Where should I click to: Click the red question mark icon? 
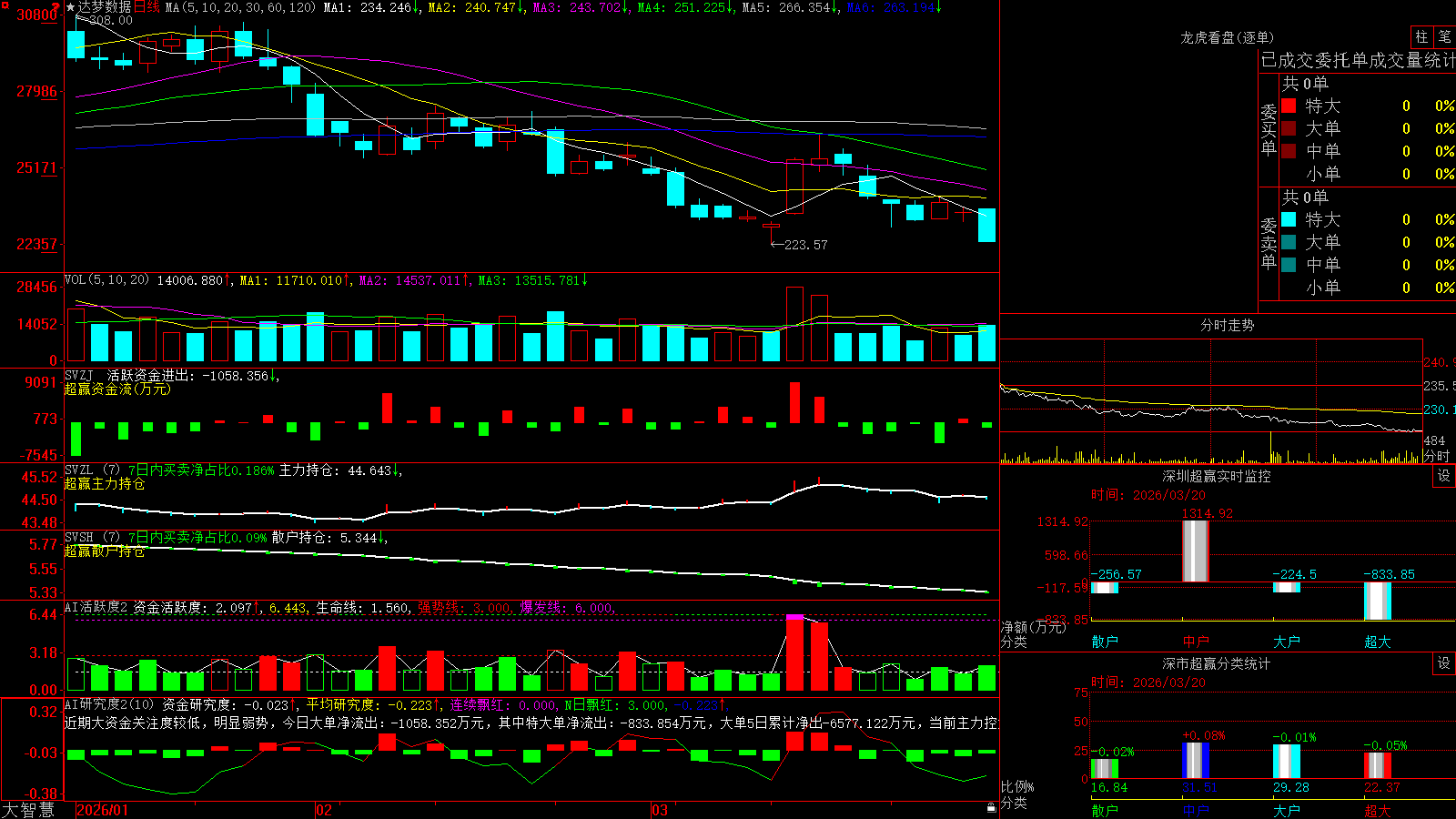[57, 7]
